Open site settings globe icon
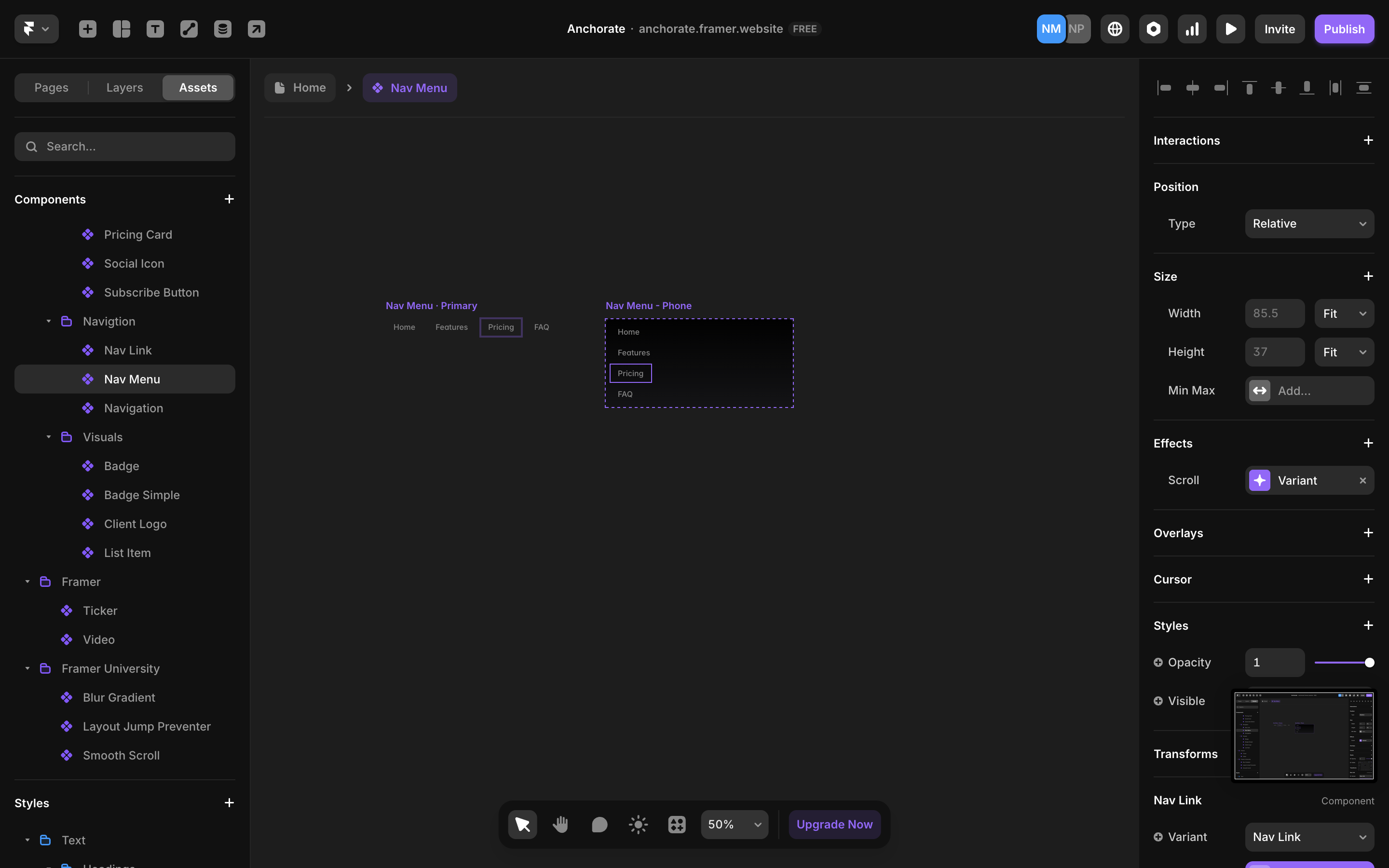Image resolution: width=1389 pixels, height=868 pixels. [x=1115, y=29]
